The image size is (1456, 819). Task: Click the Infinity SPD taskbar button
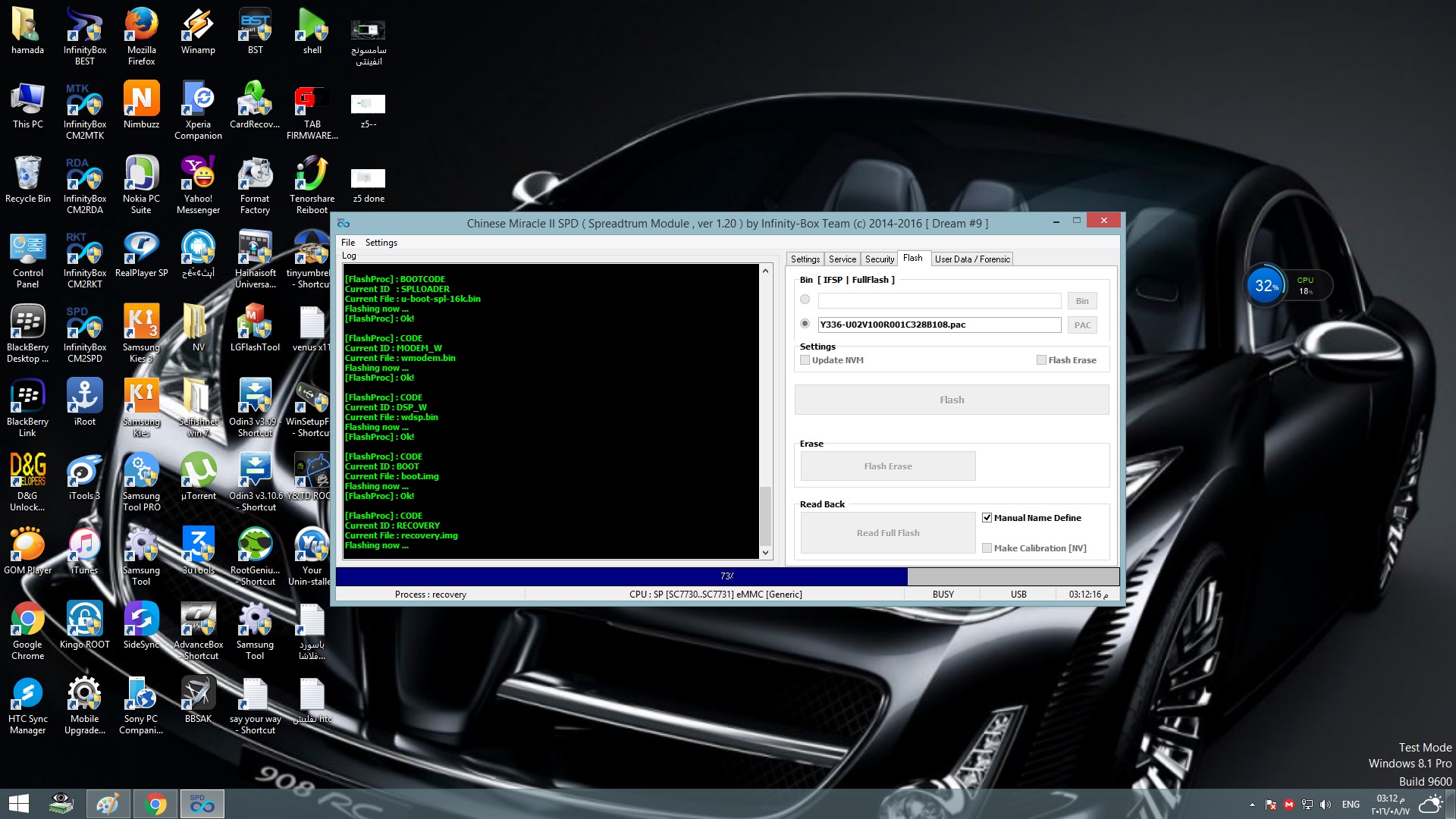point(202,804)
